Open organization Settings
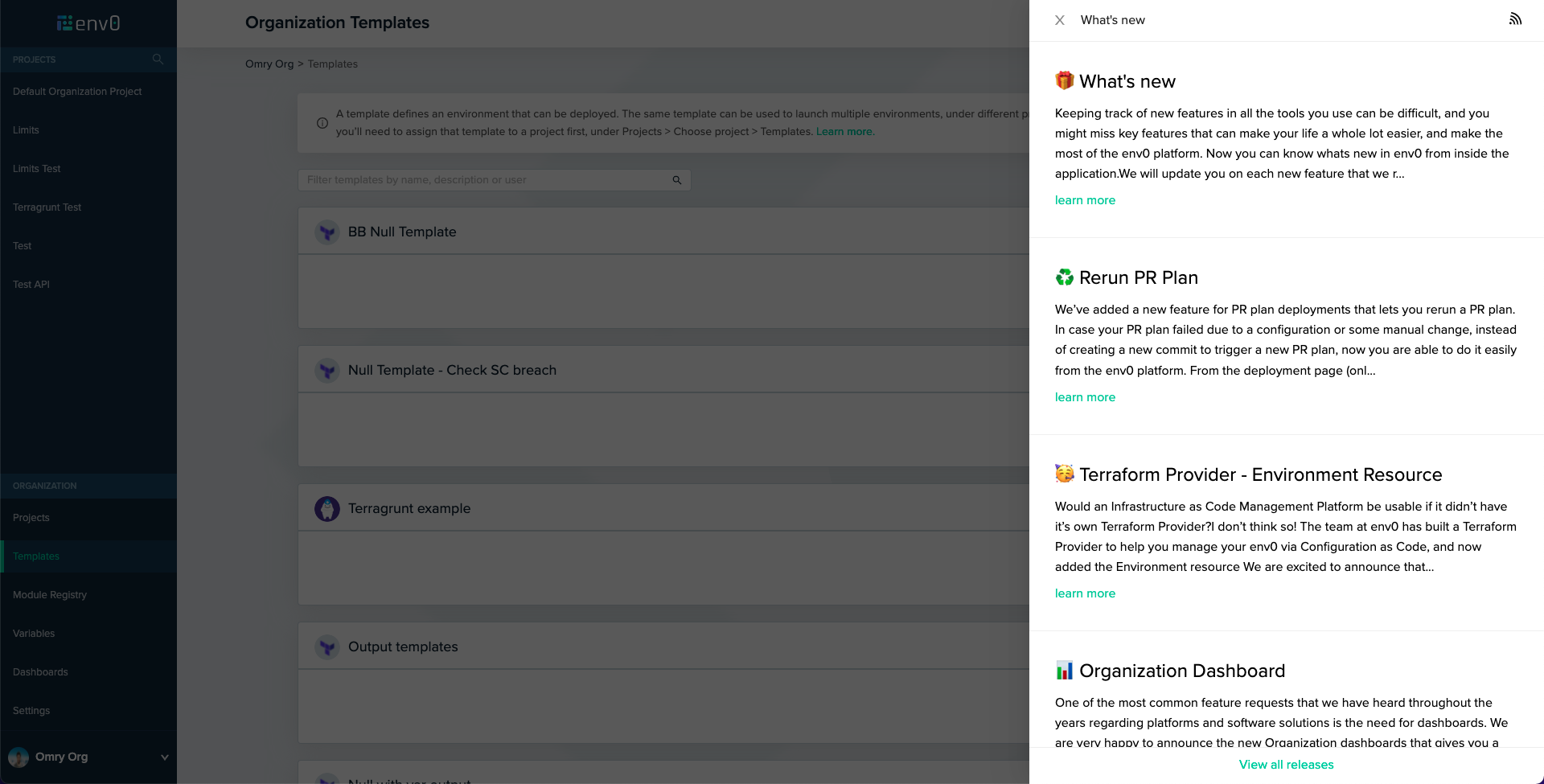This screenshot has width=1544, height=784. pos(31,711)
